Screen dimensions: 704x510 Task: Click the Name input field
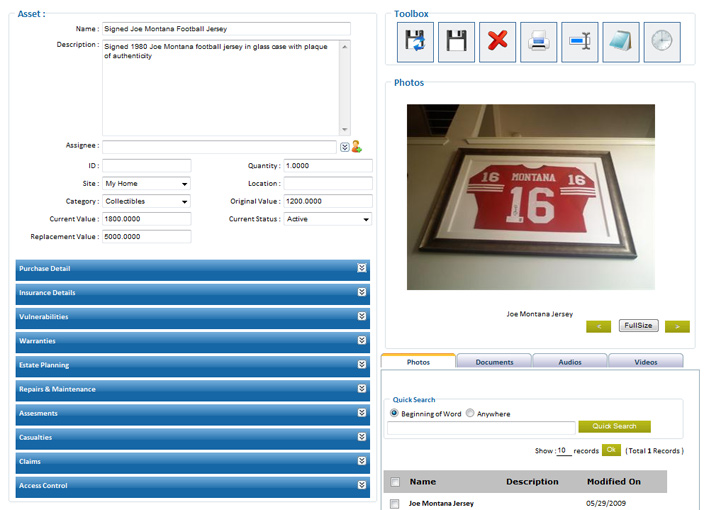[x=226, y=29]
